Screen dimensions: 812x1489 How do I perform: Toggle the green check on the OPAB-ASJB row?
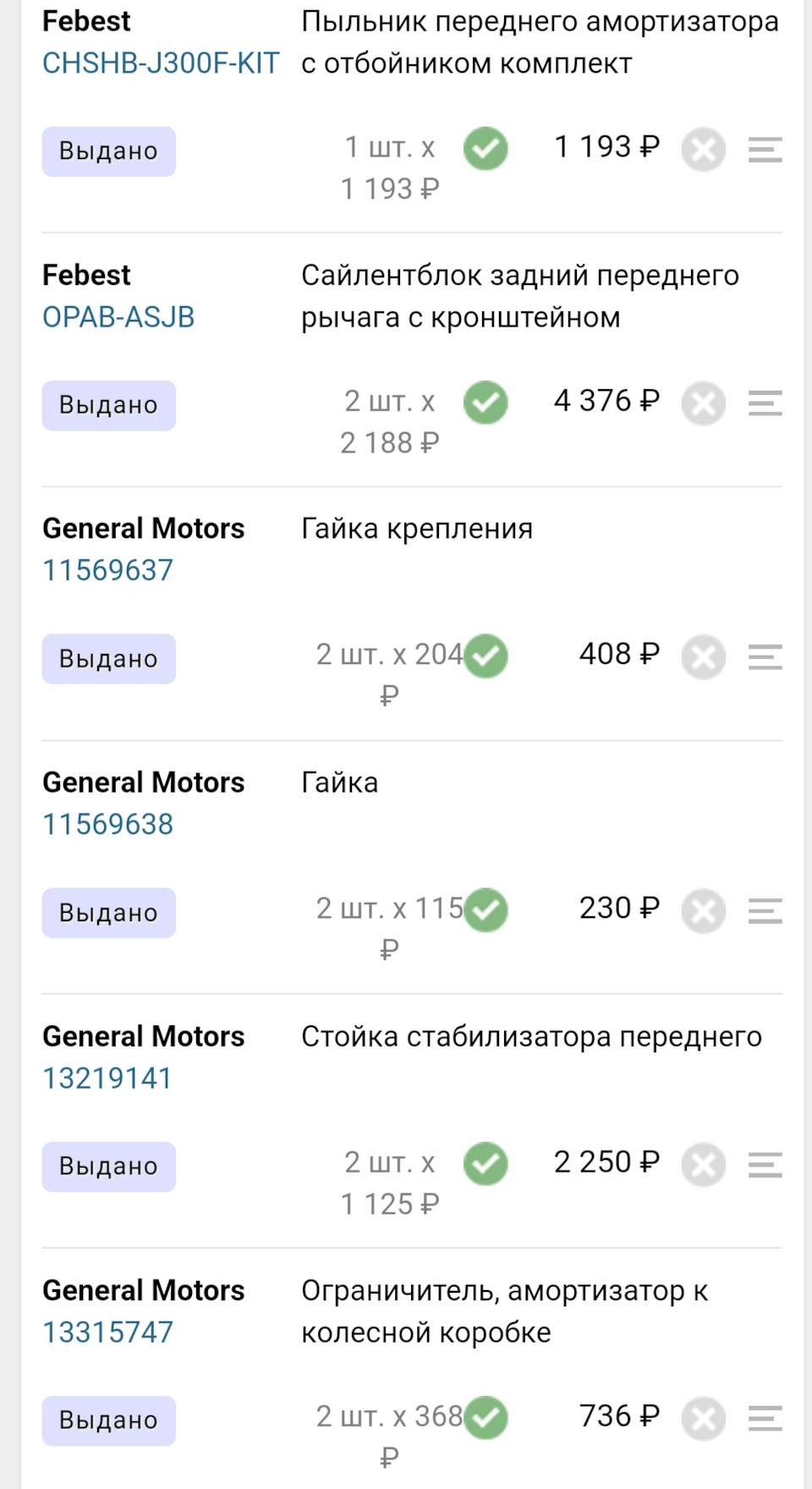[x=486, y=403]
